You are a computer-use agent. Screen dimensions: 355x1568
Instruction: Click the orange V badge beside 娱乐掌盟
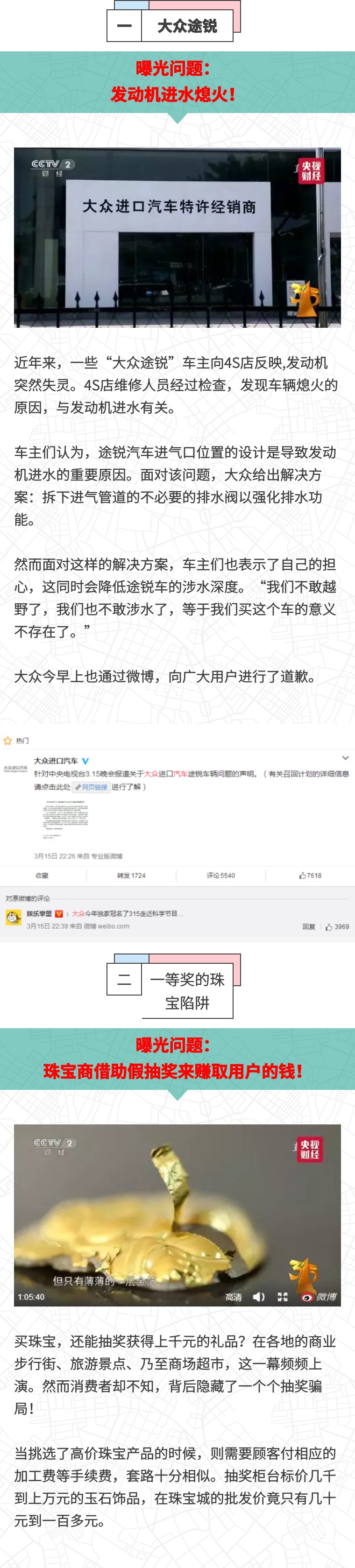pyautogui.click(x=59, y=913)
